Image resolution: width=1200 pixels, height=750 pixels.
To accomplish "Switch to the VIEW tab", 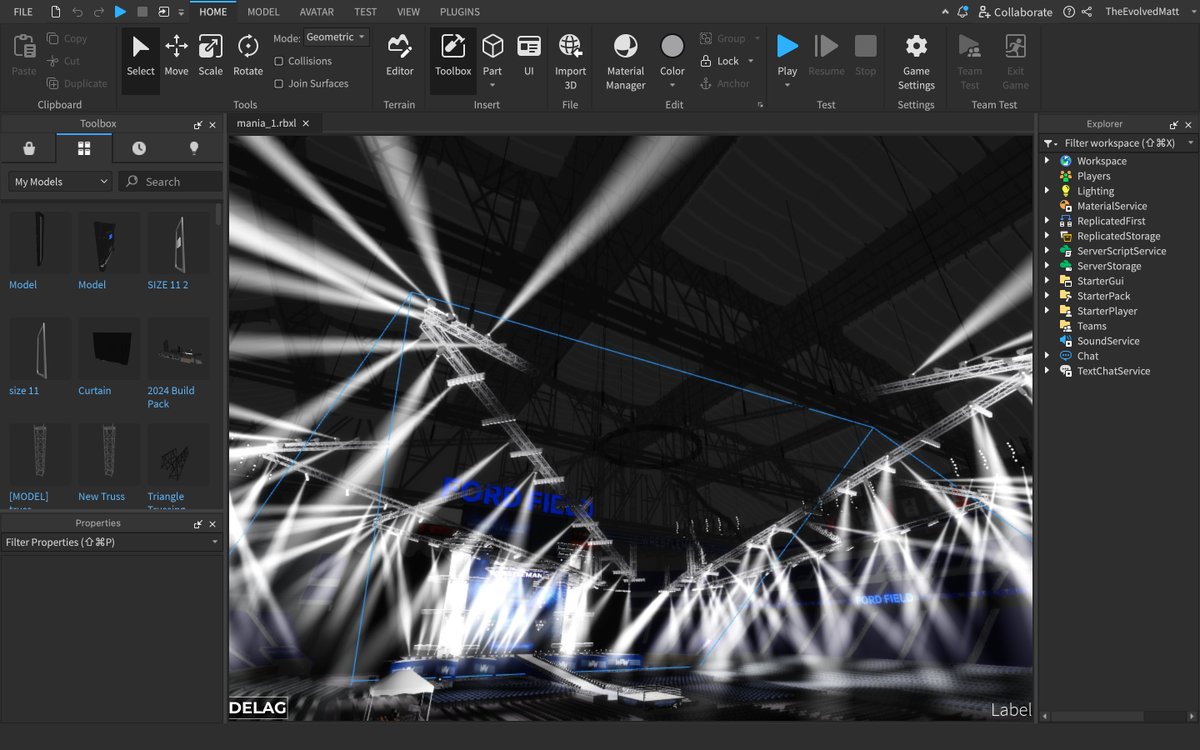I will click(408, 12).
